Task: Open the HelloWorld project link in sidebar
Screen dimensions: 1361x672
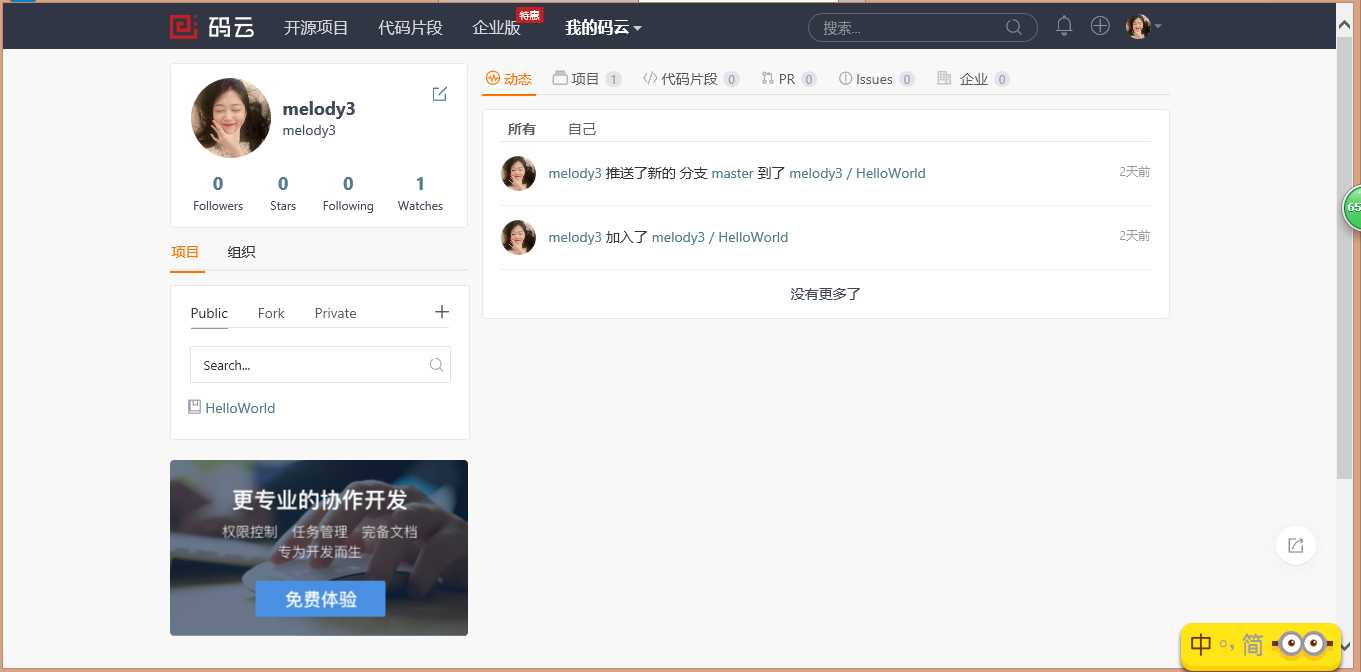Action: click(240, 408)
